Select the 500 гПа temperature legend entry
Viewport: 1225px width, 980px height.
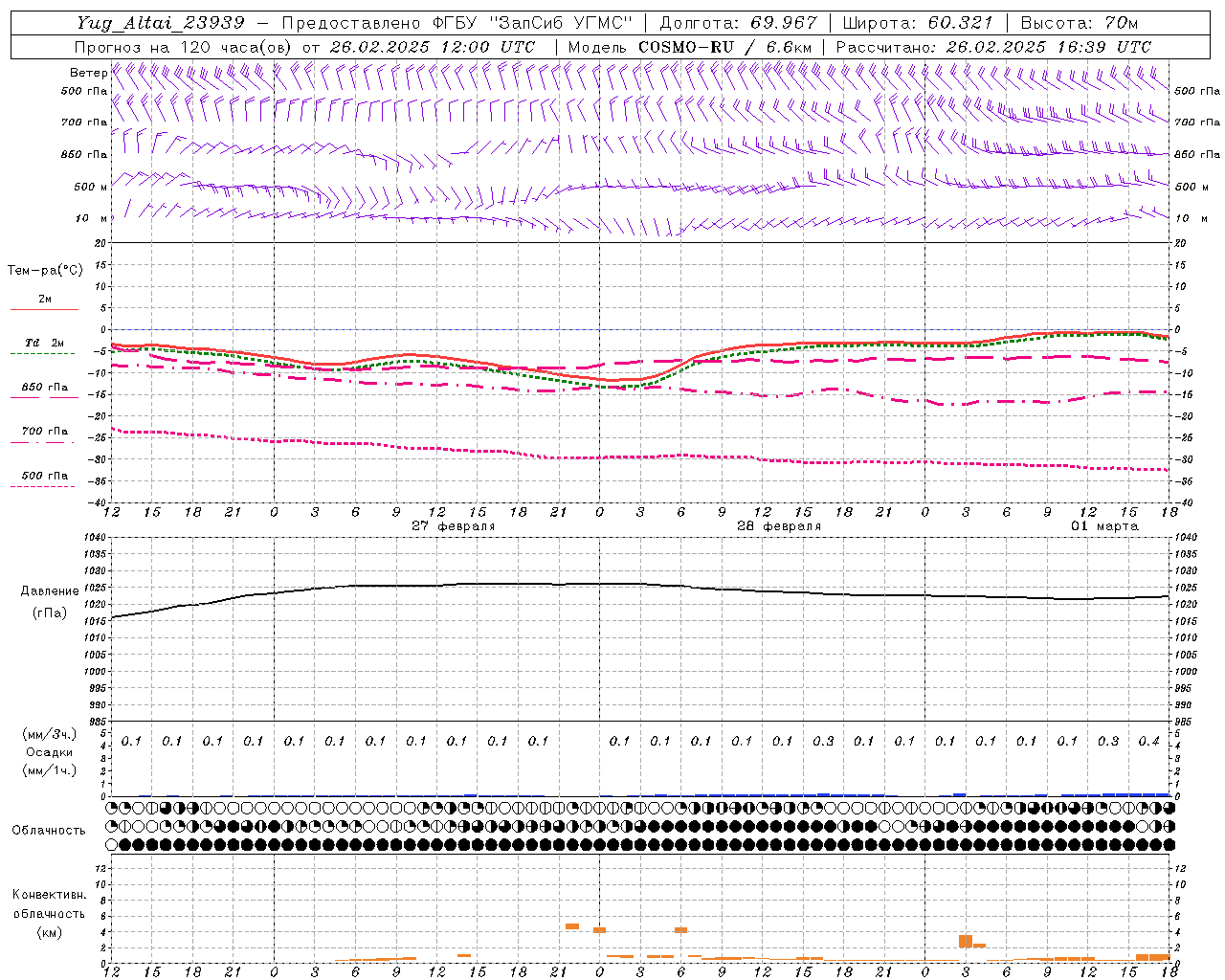(x=45, y=476)
